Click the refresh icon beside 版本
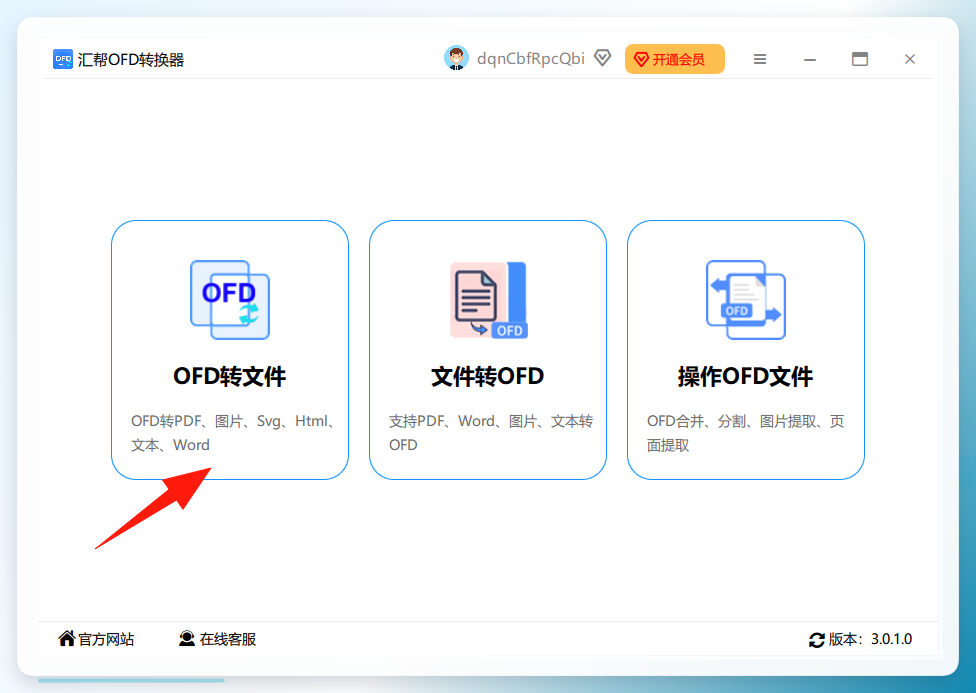 tap(817, 639)
